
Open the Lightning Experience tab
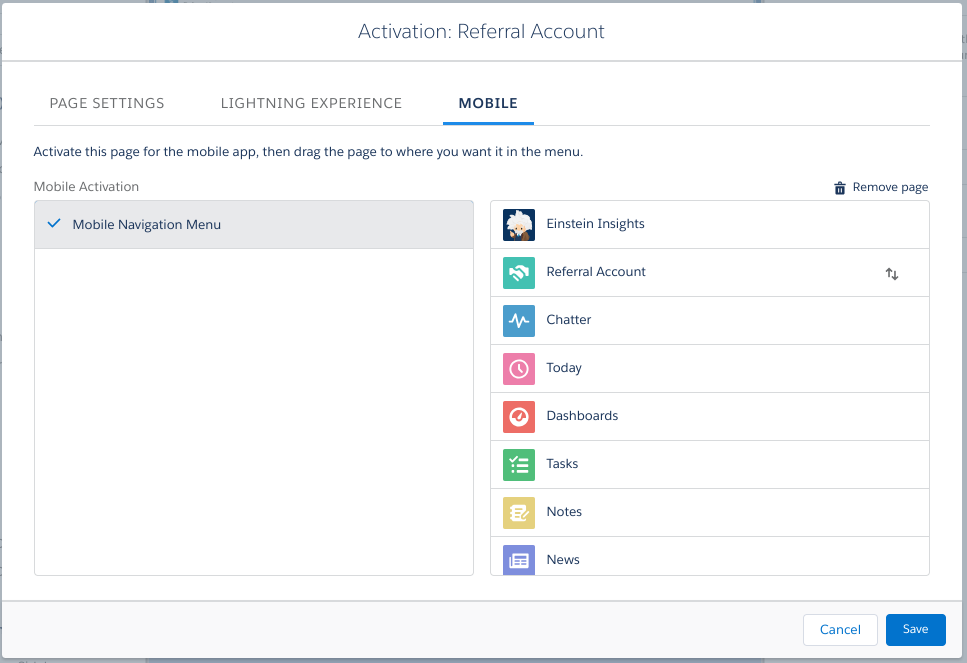tap(311, 103)
